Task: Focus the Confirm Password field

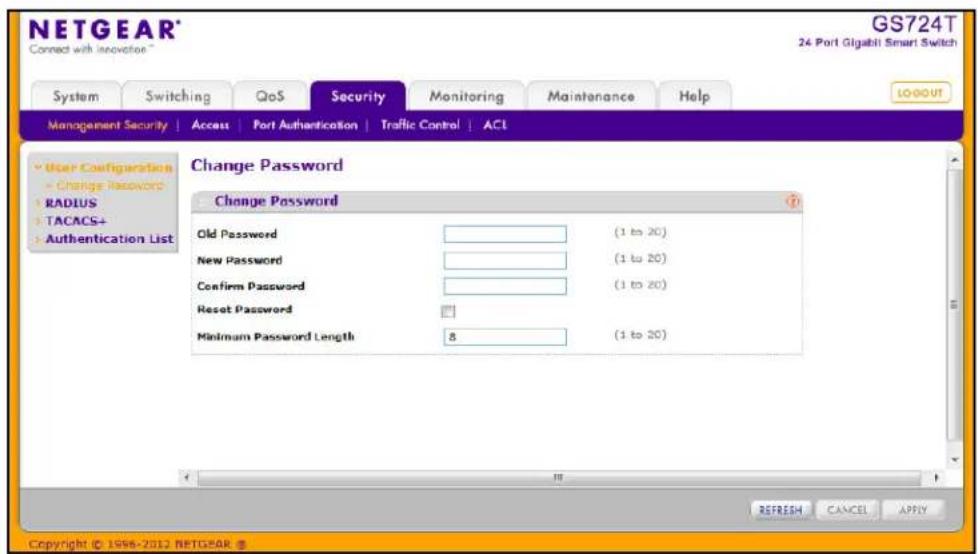Action: point(505,286)
